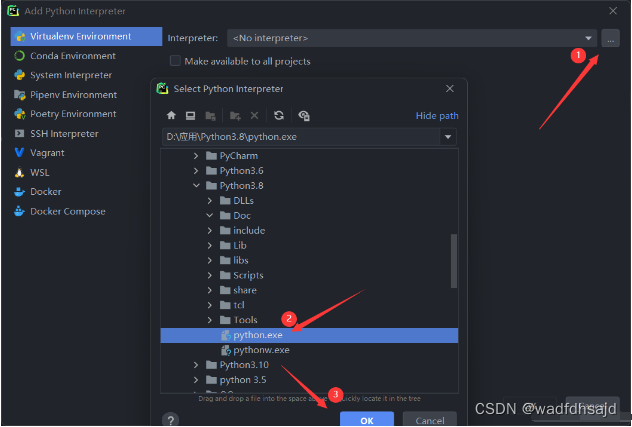Open the Interpreter dropdown list
632x427 pixels.
(588, 38)
